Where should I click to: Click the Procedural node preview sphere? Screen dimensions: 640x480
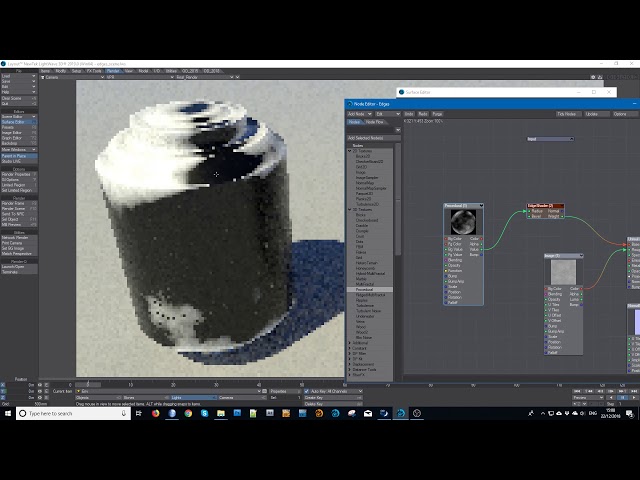(463, 222)
